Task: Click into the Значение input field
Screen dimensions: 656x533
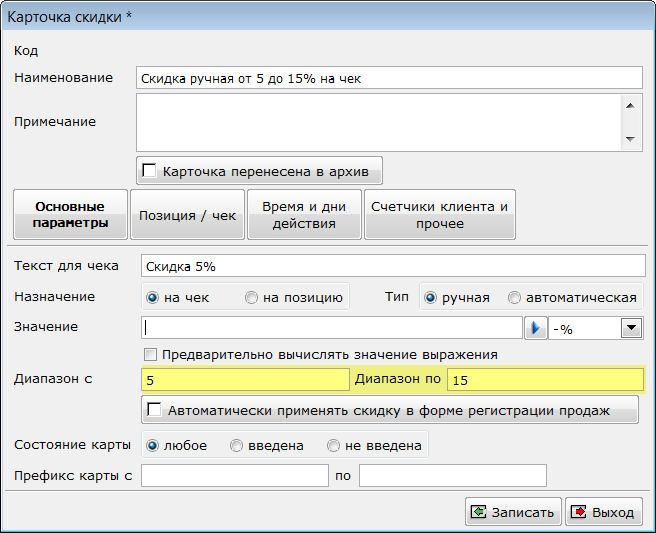Action: [332, 328]
